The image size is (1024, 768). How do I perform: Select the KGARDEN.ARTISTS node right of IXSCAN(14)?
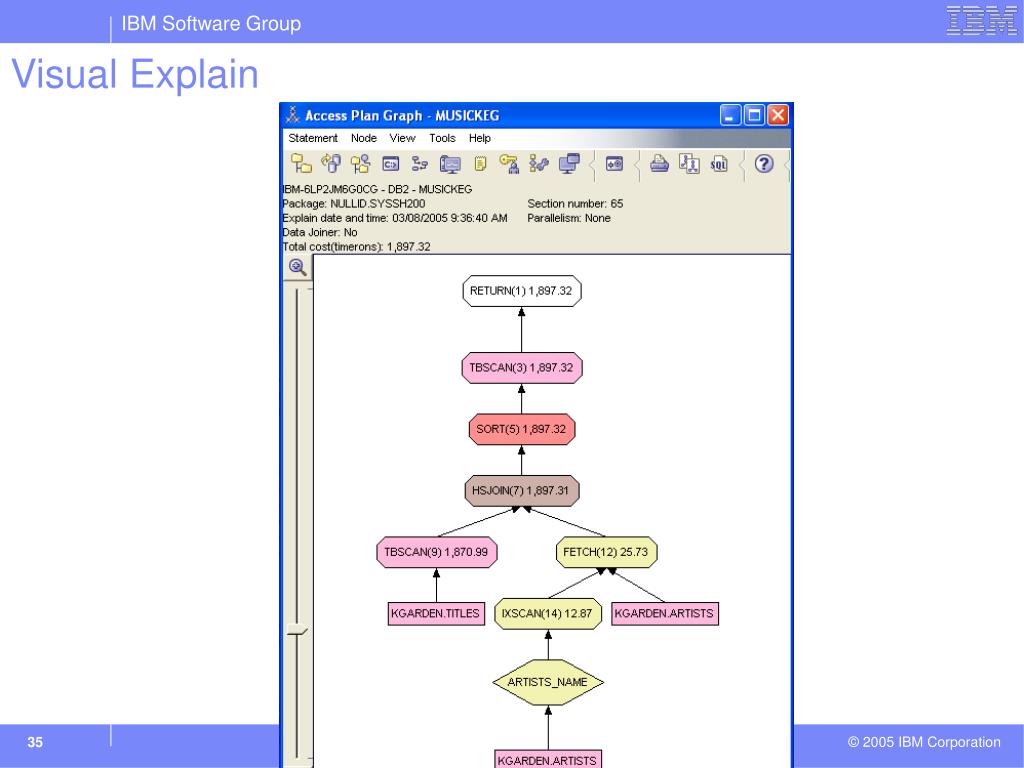pos(665,614)
